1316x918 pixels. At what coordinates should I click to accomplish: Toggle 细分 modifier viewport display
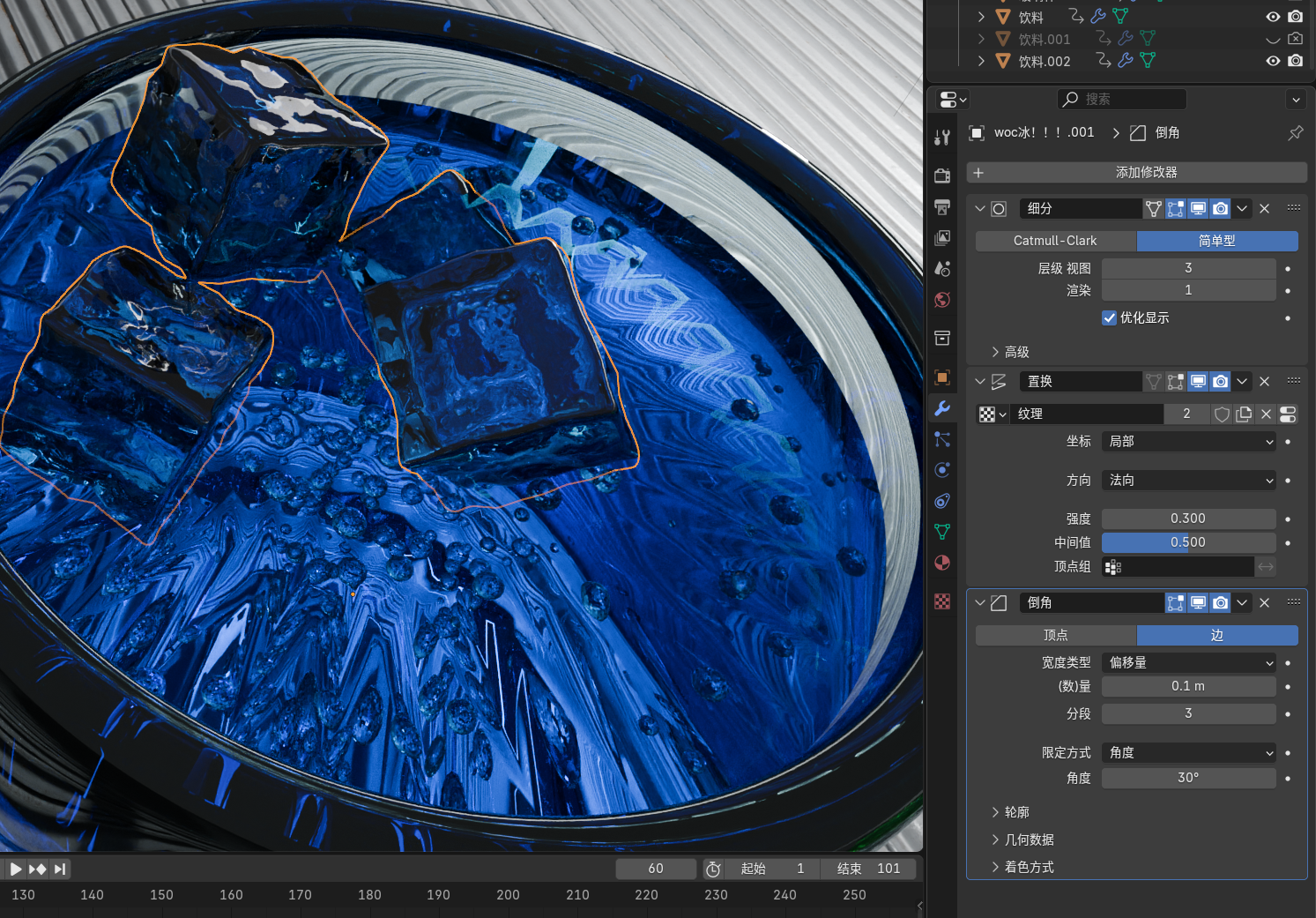pos(1198,209)
